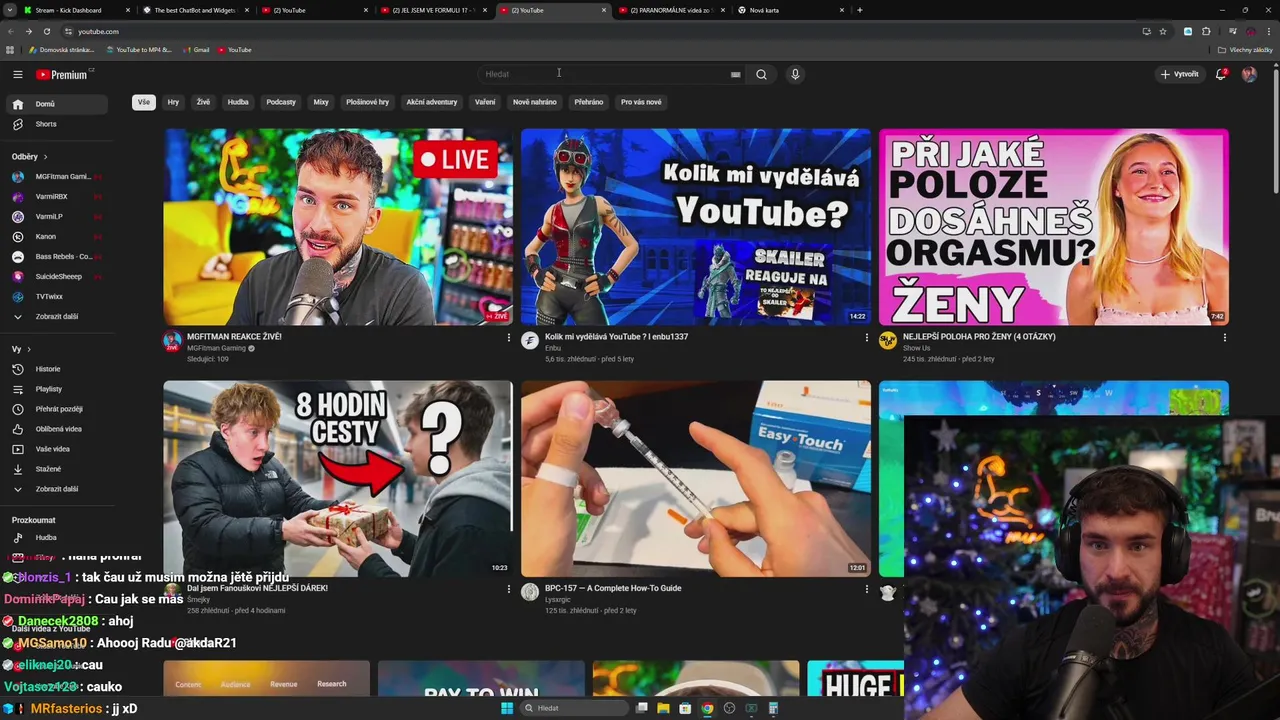
Task: Bookmark this page with star icon
Action: click(x=1163, y=31)
